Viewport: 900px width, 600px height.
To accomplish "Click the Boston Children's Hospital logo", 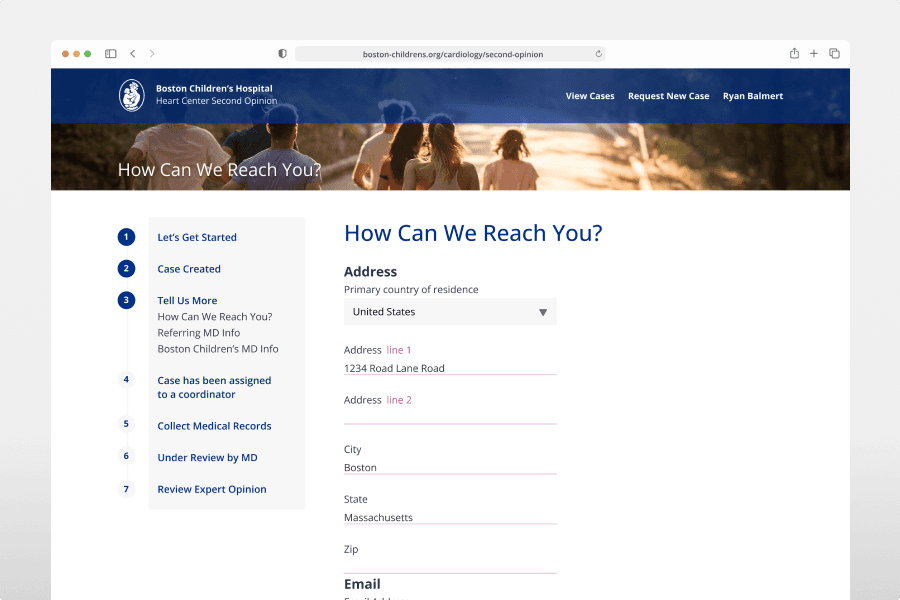I will 131,95.
